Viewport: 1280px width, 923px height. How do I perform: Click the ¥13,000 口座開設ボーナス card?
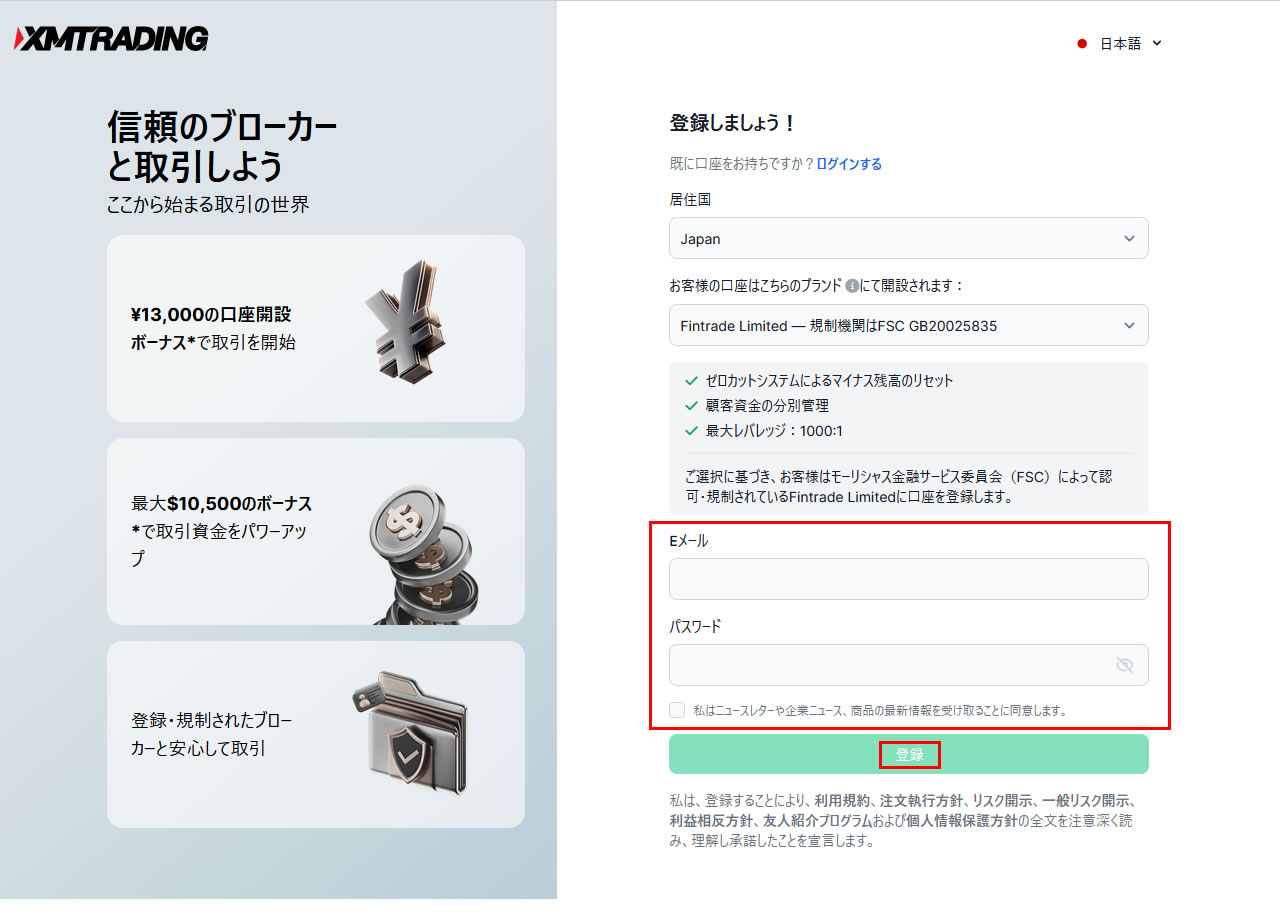[x=315, y=328]
